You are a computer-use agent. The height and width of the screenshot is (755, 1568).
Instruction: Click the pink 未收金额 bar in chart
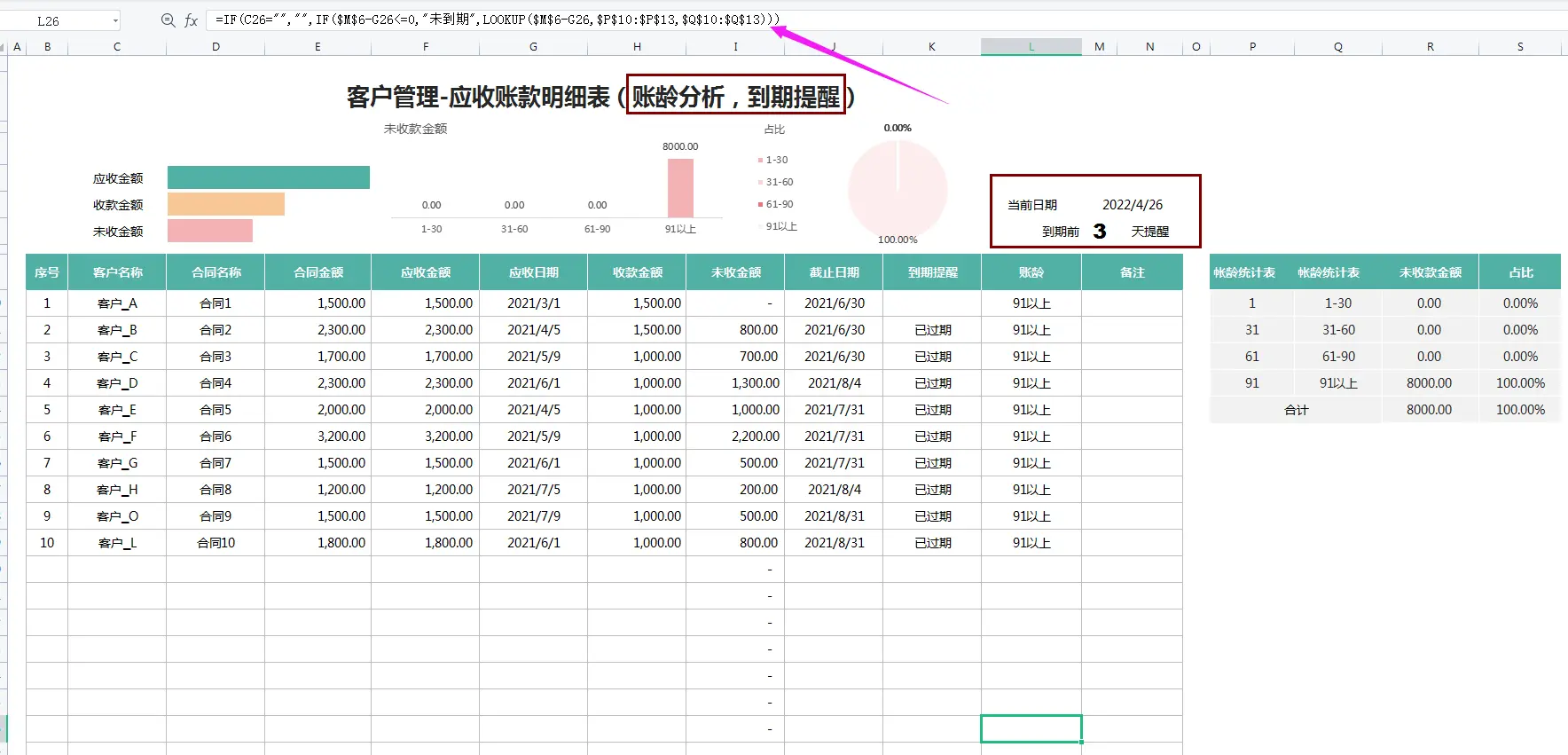pos(210,231)
